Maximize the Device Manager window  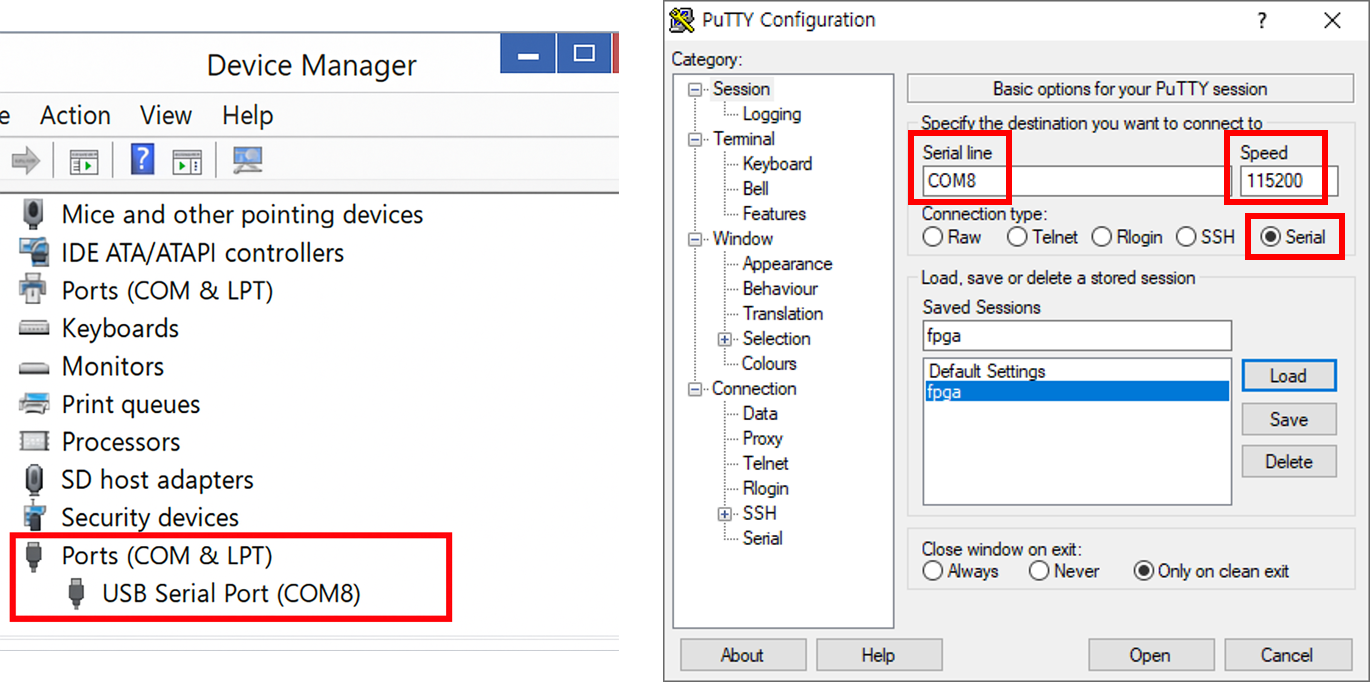click(584, 53)
